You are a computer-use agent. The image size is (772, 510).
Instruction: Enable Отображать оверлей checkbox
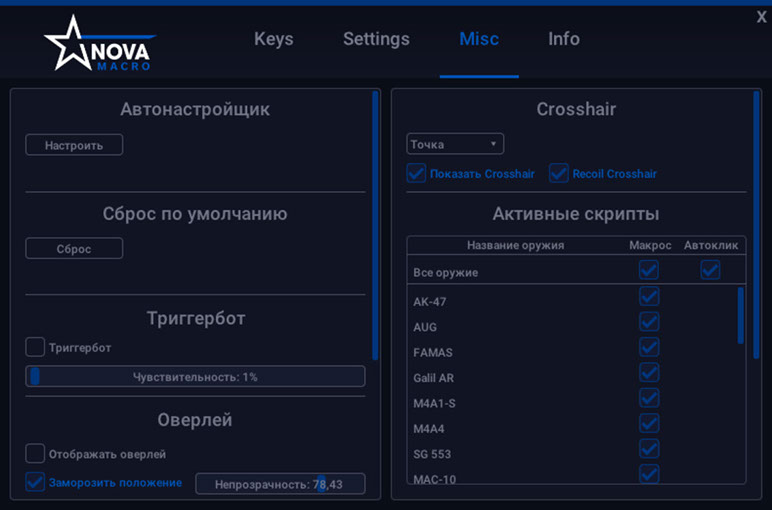point(35,453)
